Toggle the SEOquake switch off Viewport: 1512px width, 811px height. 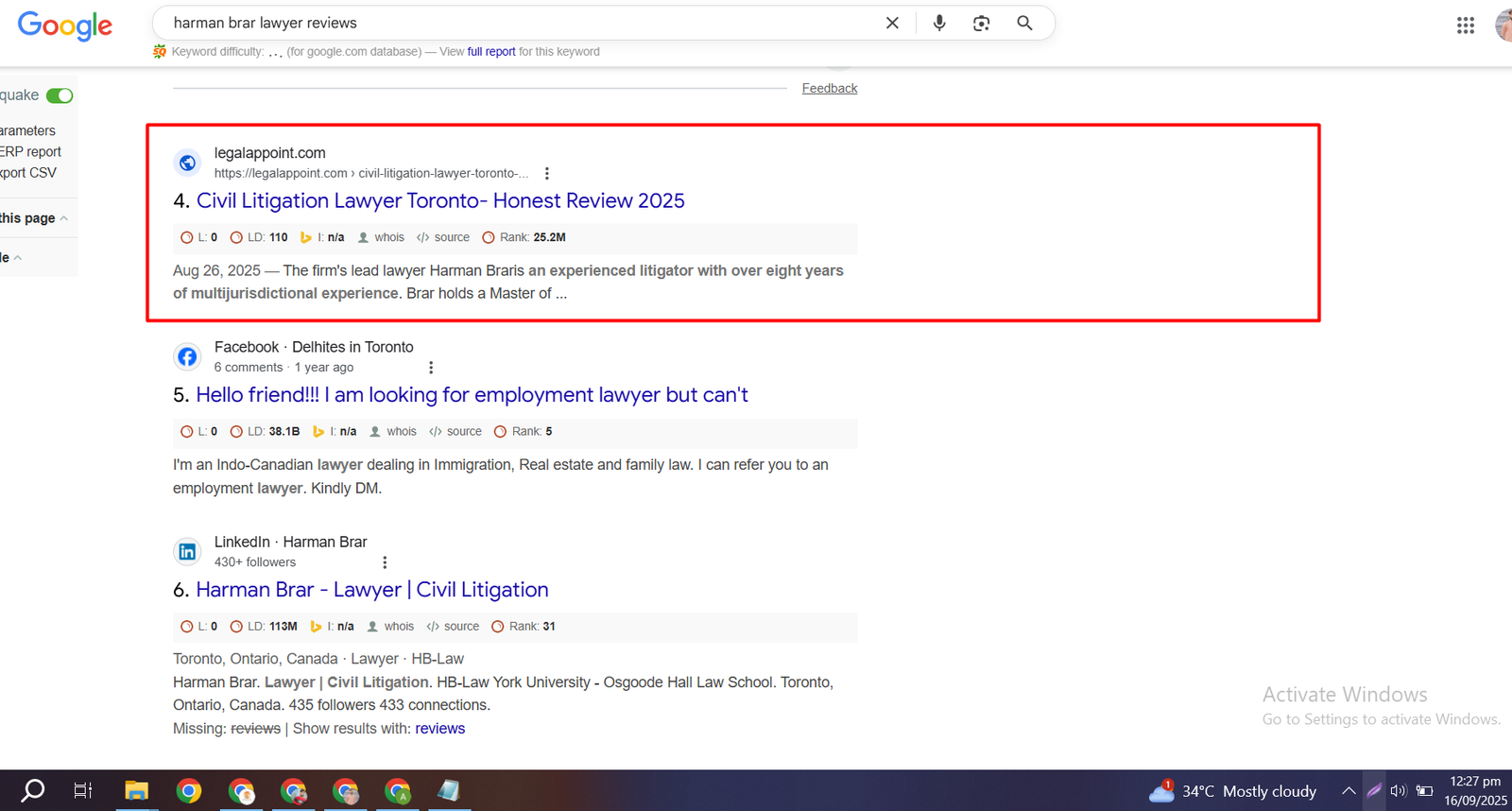pyautogui.click(x=60, y=95)
